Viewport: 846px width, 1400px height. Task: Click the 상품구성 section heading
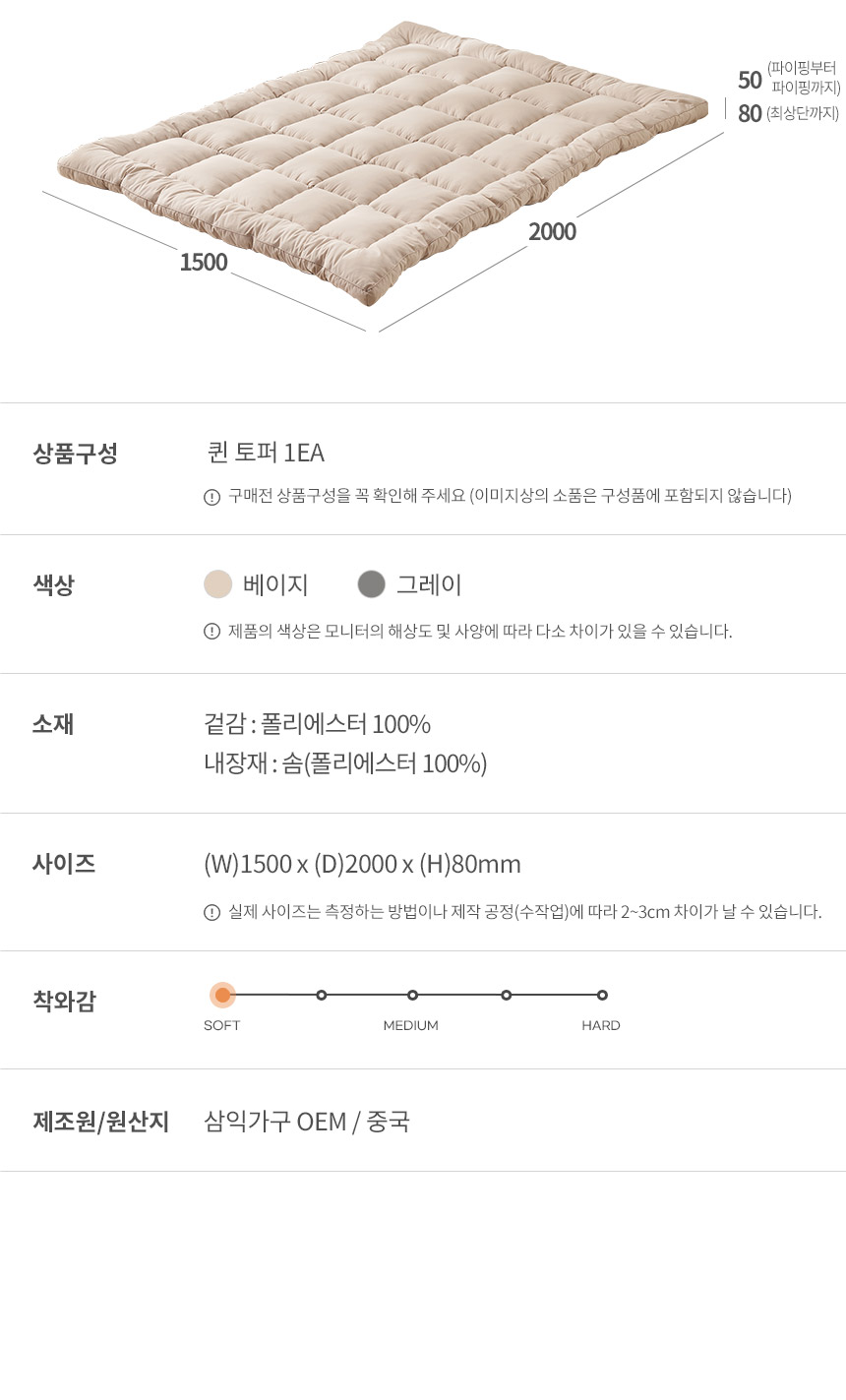coord(75,454)
